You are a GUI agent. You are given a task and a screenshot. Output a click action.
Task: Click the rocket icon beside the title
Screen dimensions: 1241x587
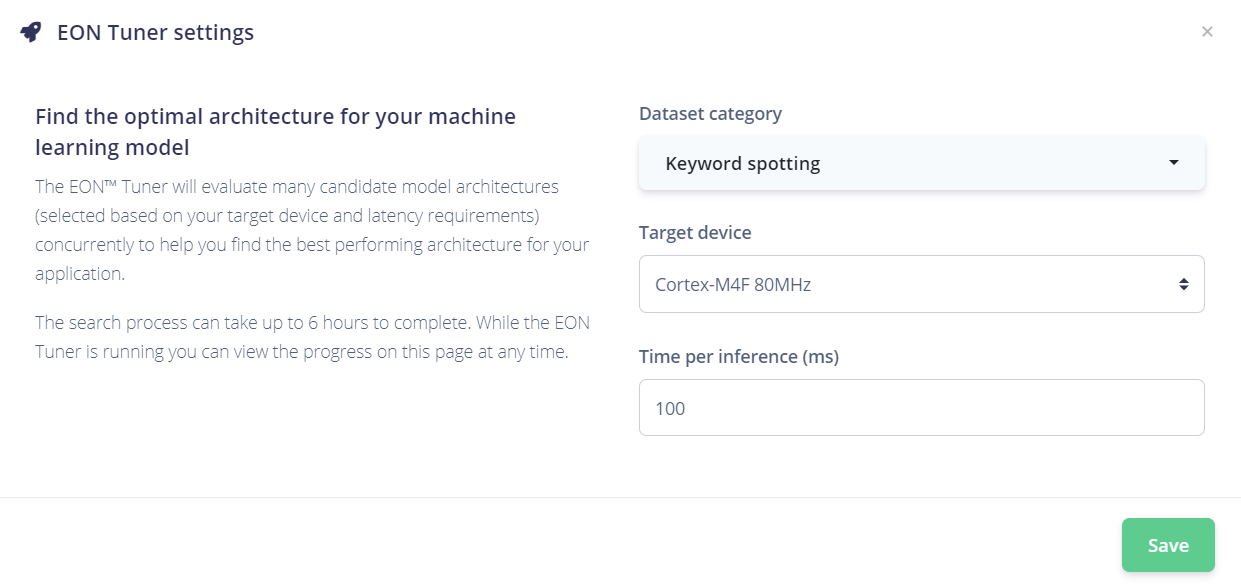tap(31, 32)
